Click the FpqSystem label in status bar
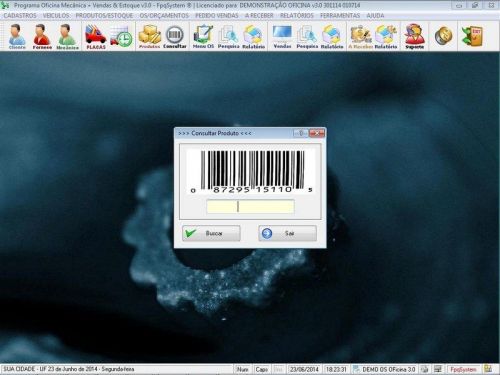This screenshot has height=375, width=500. pos(463,369)
